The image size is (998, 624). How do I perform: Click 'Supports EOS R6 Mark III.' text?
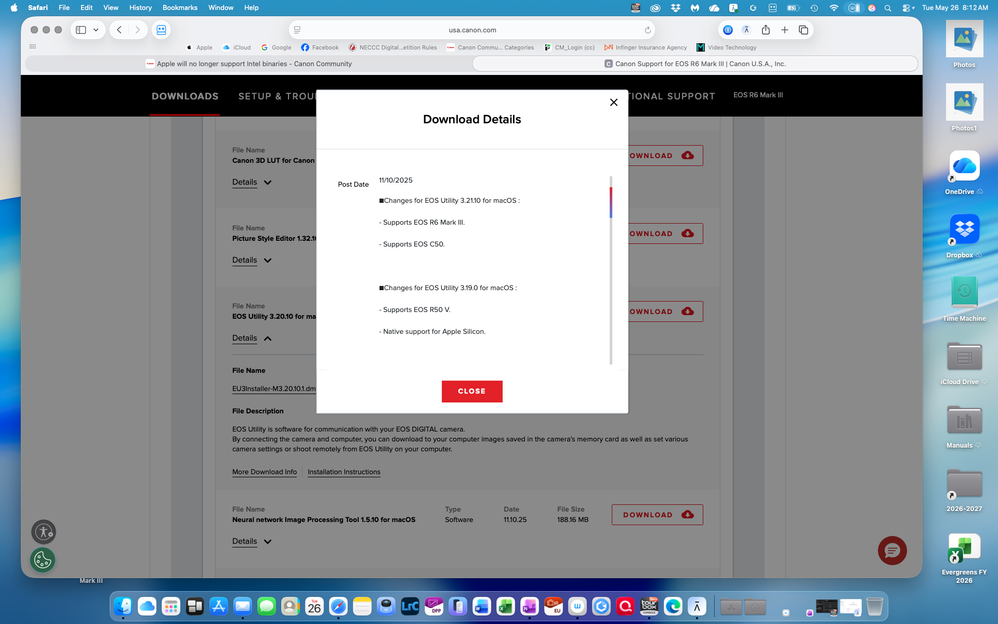pos(422,222)
